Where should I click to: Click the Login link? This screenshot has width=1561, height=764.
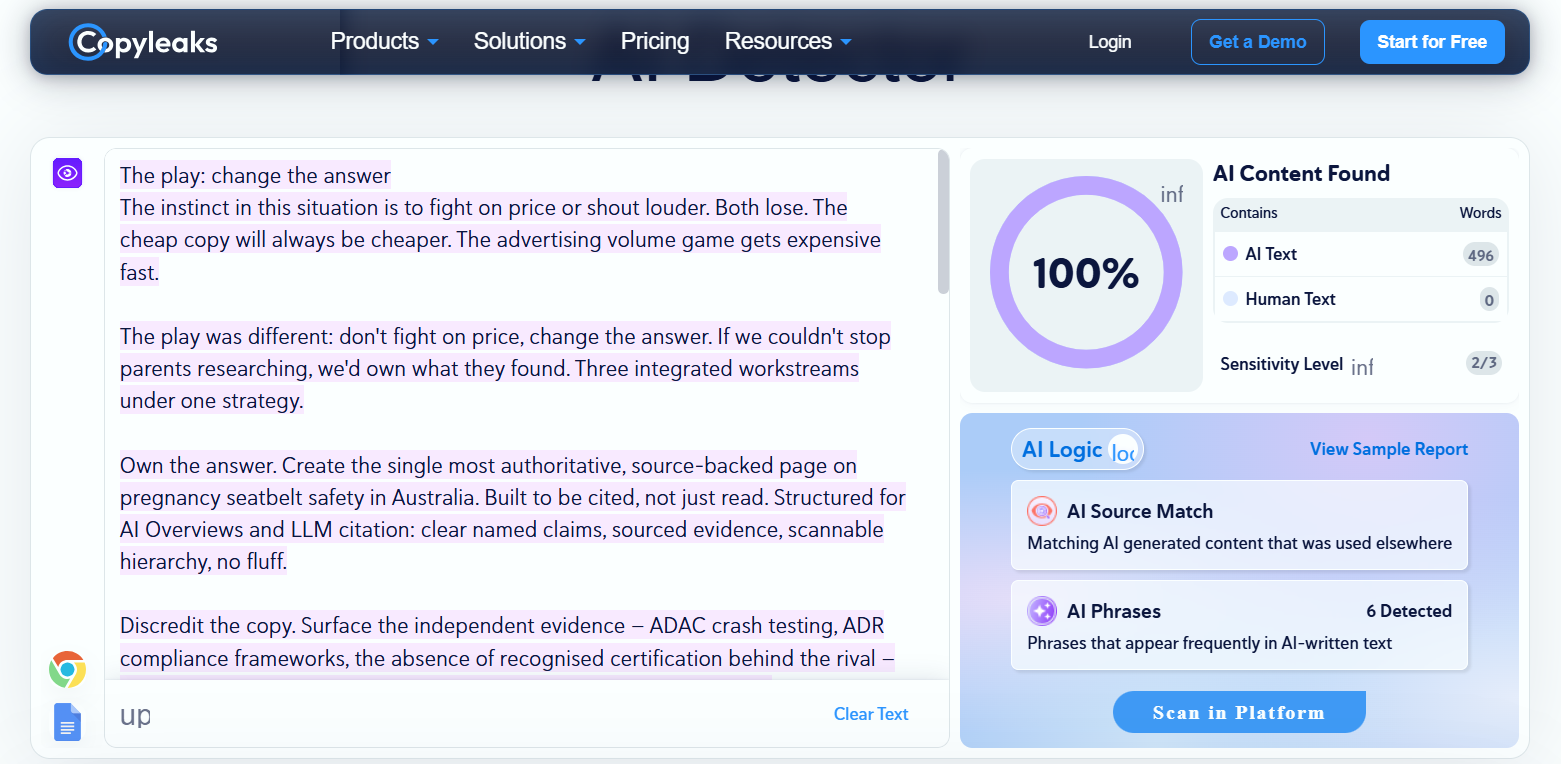tap(1110, 42)
